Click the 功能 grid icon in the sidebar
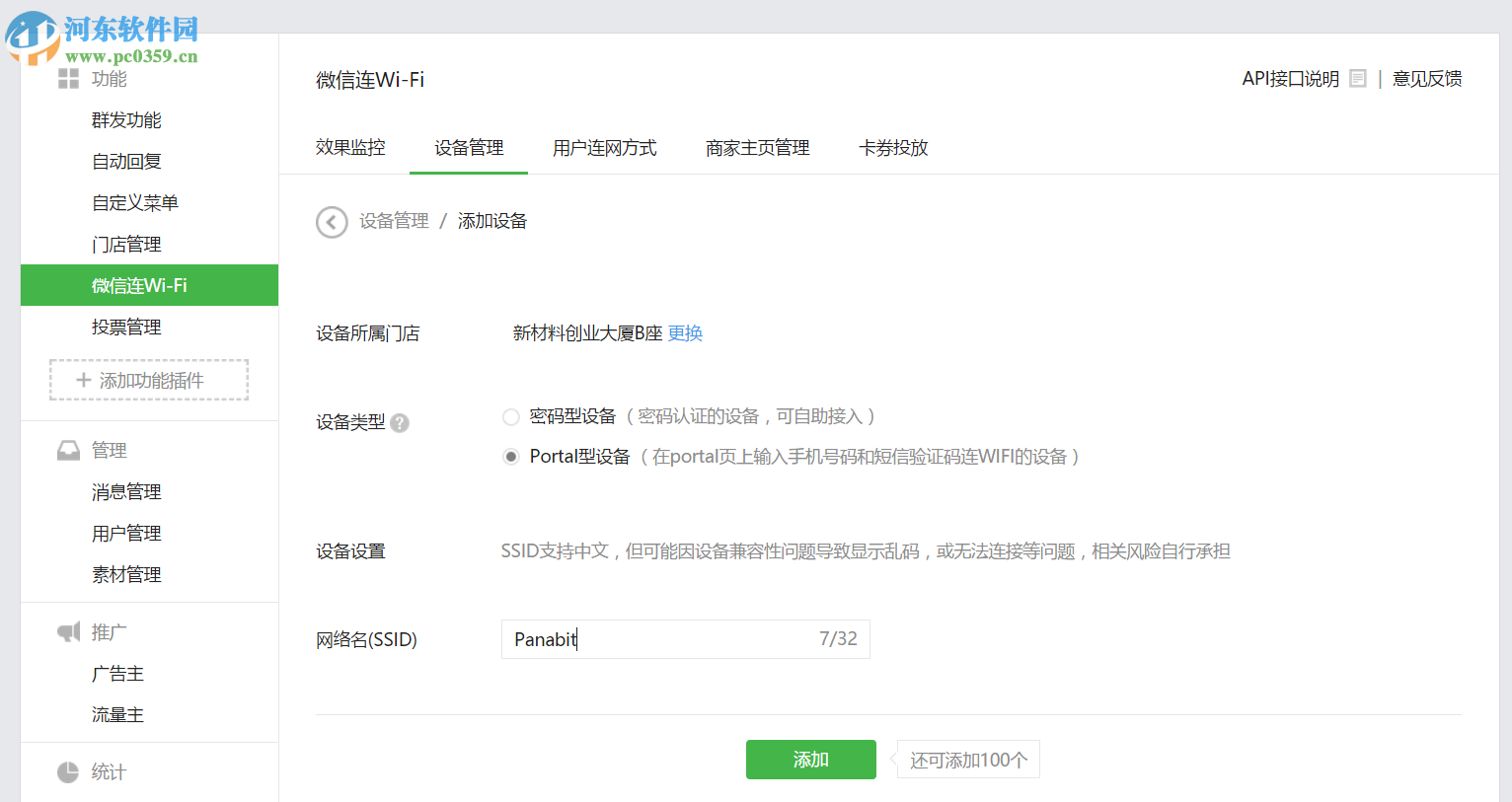Image resolution: width=1512 pixels, height=802 pixels. click(x=67, y=79)
